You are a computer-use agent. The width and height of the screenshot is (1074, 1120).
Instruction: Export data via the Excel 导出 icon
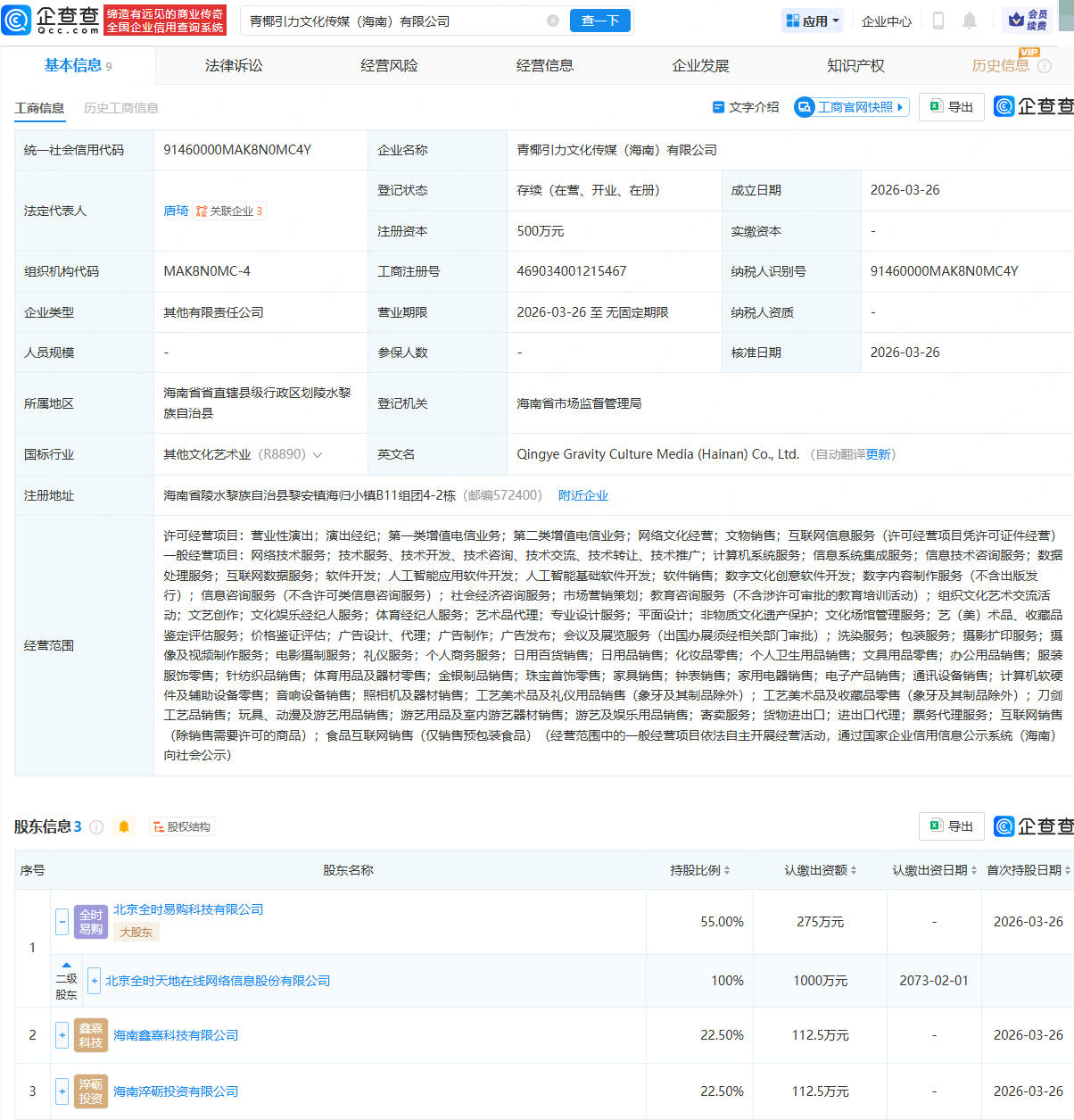951,106
